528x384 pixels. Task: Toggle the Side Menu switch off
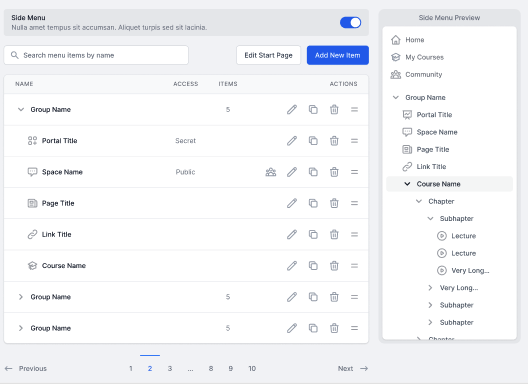(351, 23)
